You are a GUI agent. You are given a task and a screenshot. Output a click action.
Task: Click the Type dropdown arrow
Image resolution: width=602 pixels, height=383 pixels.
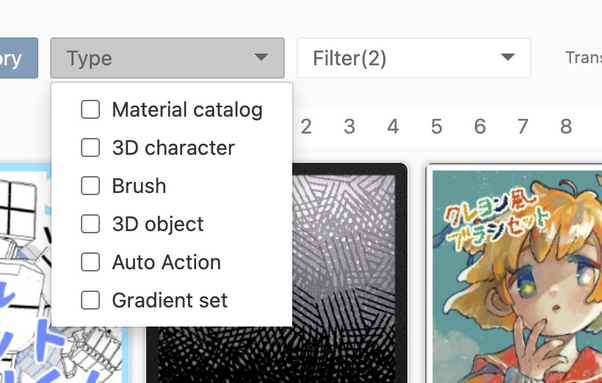pyautogui.click(x=261, y=57)
